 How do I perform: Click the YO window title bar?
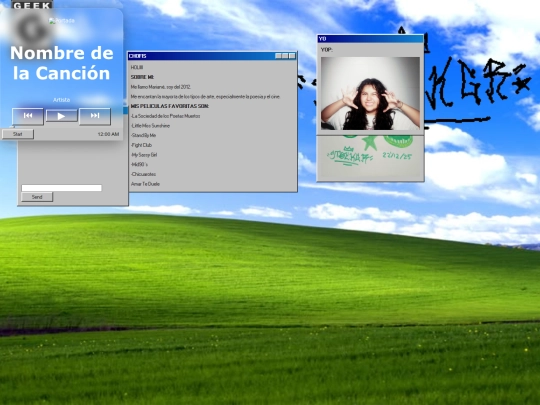pyautogui.click(x=370, y=39)
